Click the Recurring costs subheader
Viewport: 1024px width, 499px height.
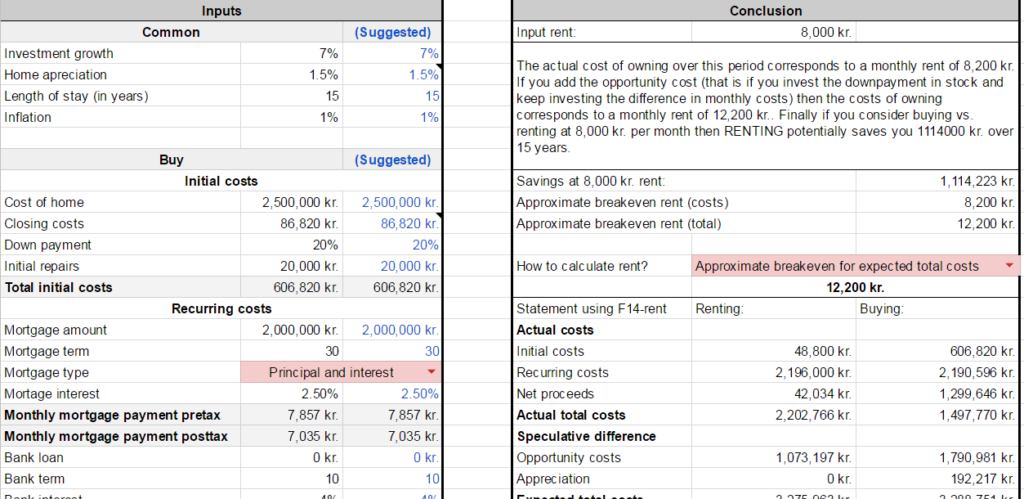pos(221,308)
